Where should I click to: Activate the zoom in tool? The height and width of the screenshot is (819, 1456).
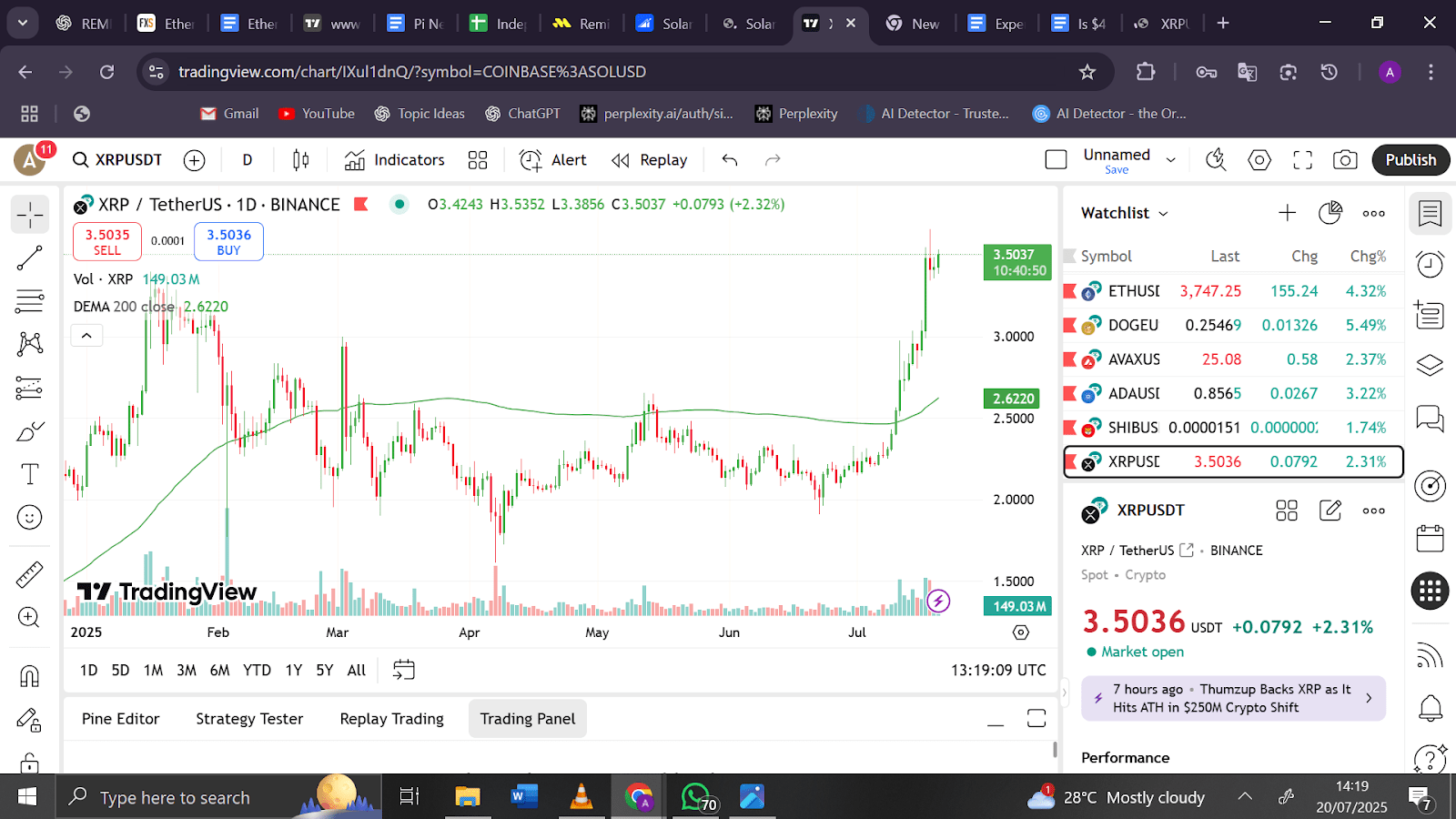click(x=30, y=618)
